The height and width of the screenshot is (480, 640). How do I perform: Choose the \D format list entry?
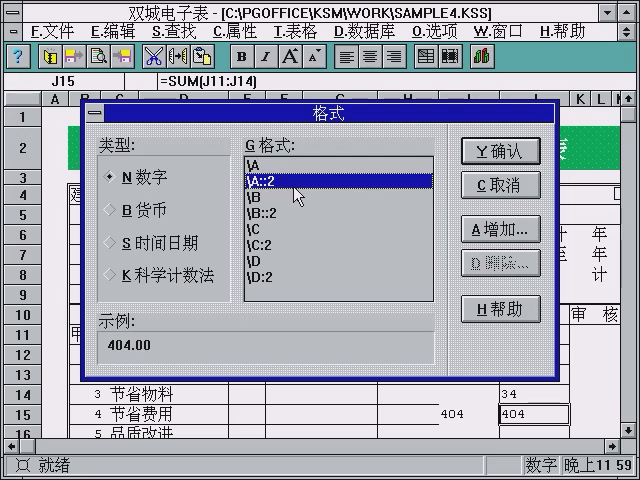pos(339,261)
